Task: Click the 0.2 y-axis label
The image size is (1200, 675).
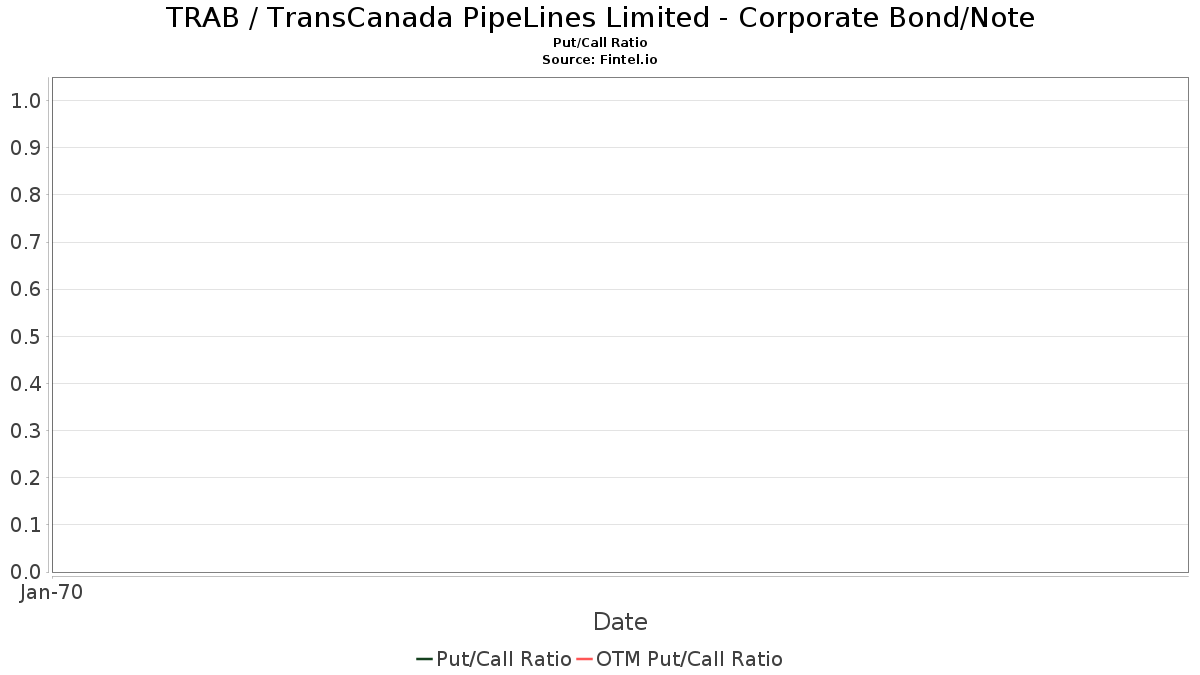Action: 25,478
